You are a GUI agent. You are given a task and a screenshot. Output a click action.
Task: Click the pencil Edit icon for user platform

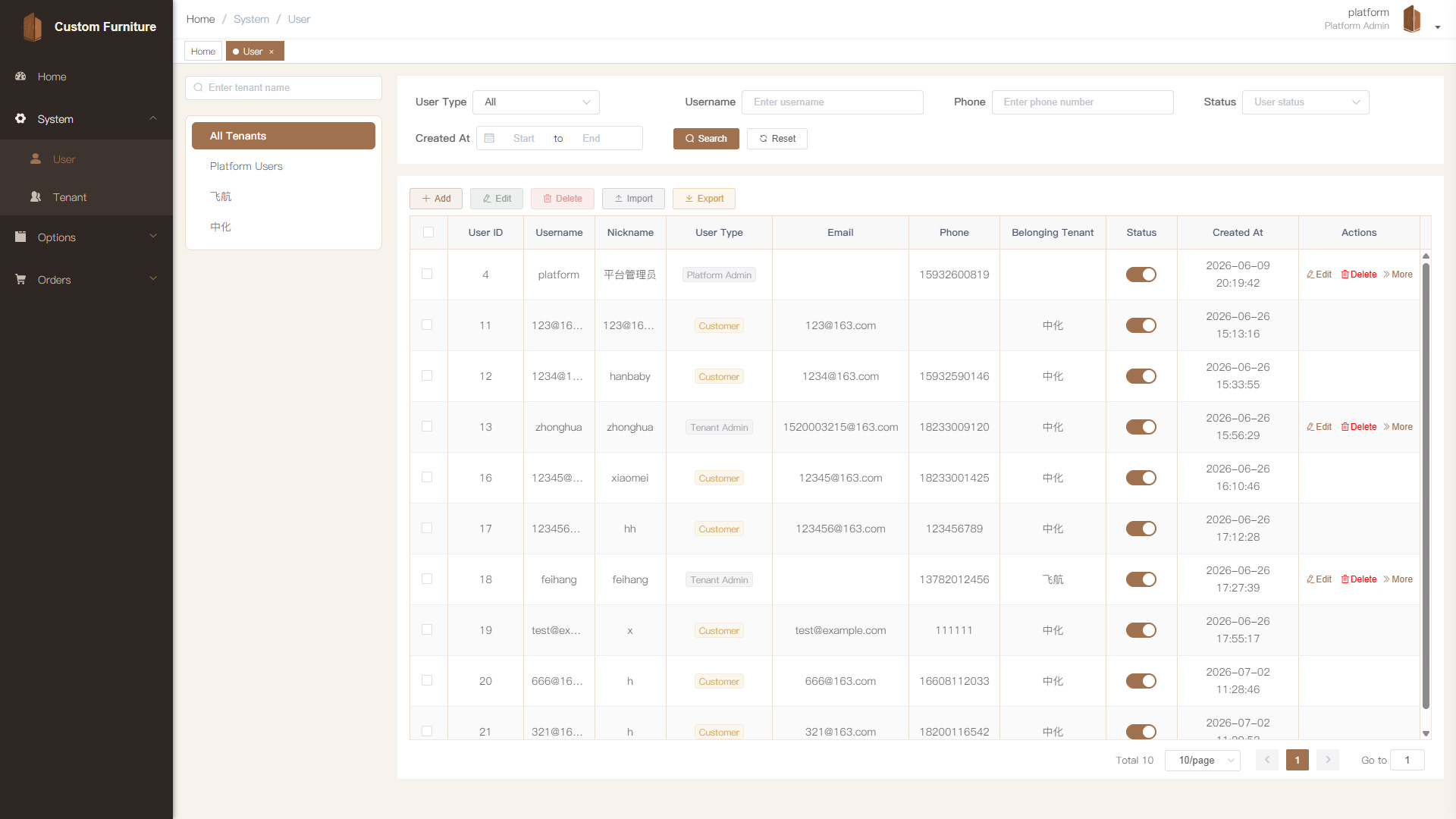point(1310,275)
